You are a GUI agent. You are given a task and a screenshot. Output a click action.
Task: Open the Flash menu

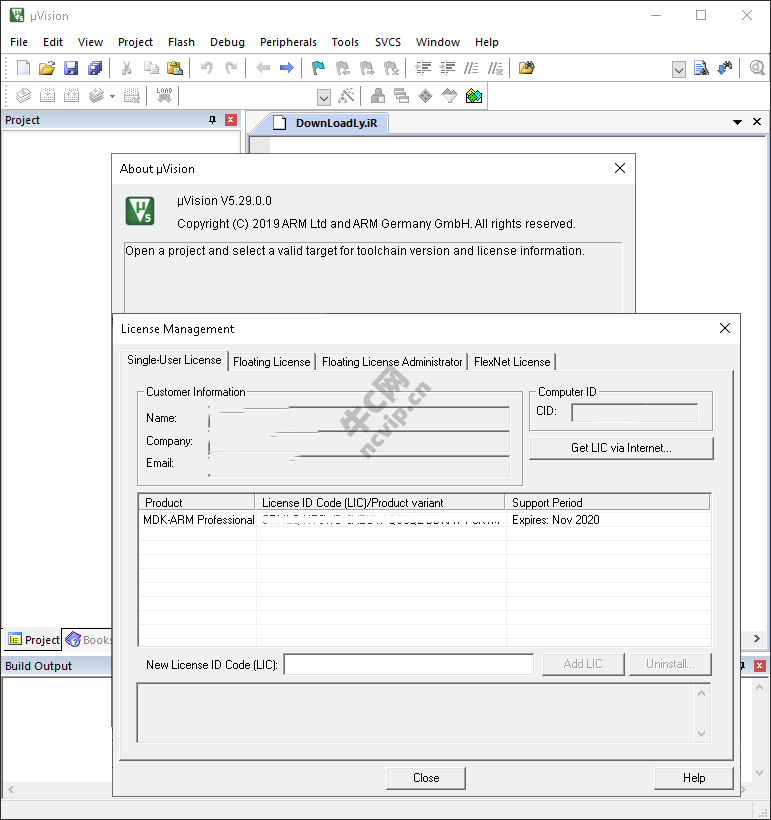pos(181,42)
